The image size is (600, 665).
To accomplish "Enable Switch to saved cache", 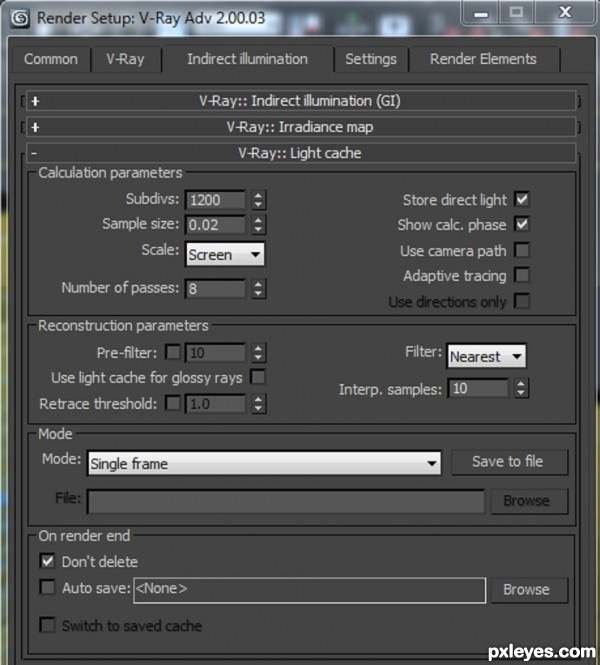I will (47, 625).
